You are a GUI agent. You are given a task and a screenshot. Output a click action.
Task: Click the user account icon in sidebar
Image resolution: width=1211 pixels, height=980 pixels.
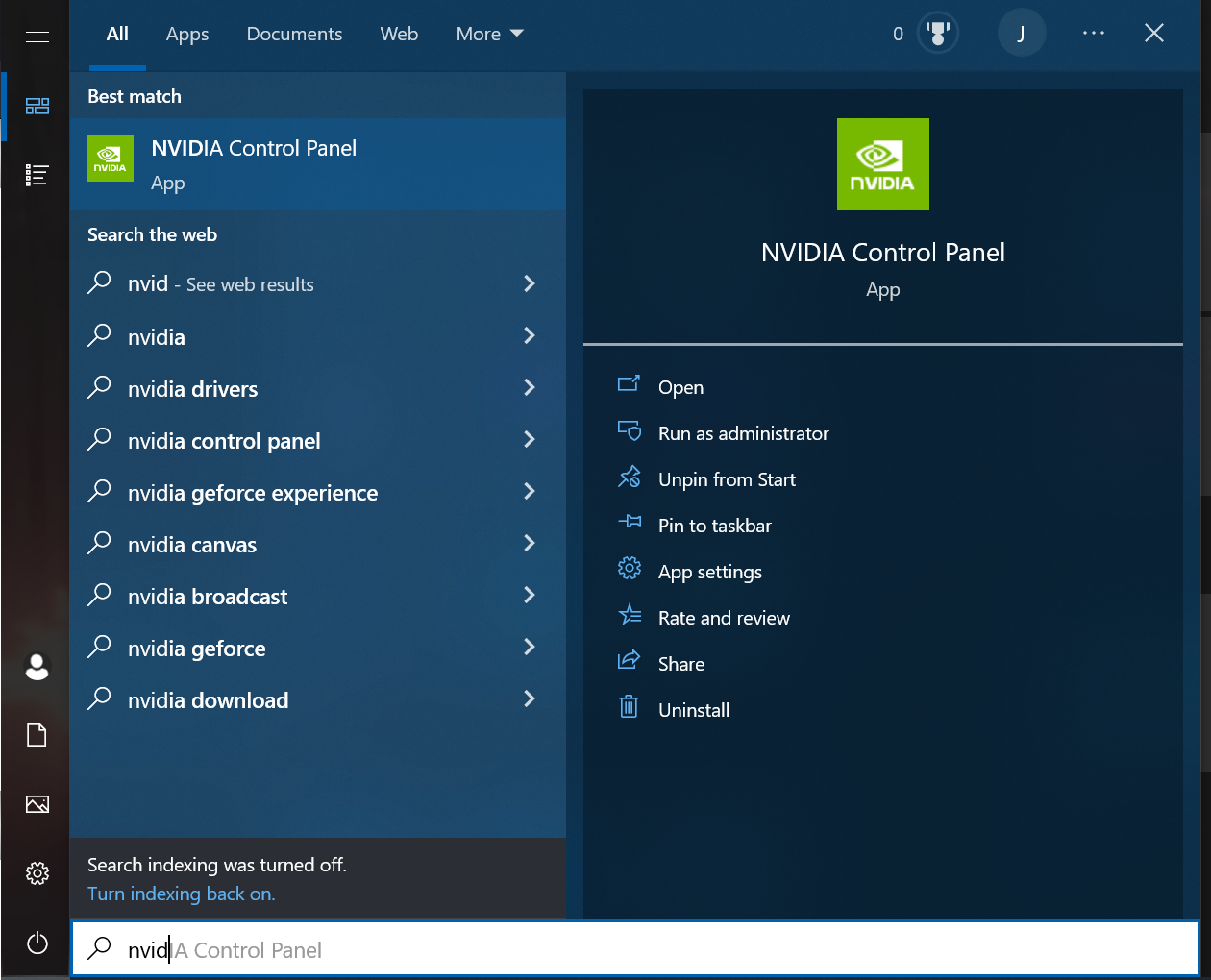coord(37,666)
